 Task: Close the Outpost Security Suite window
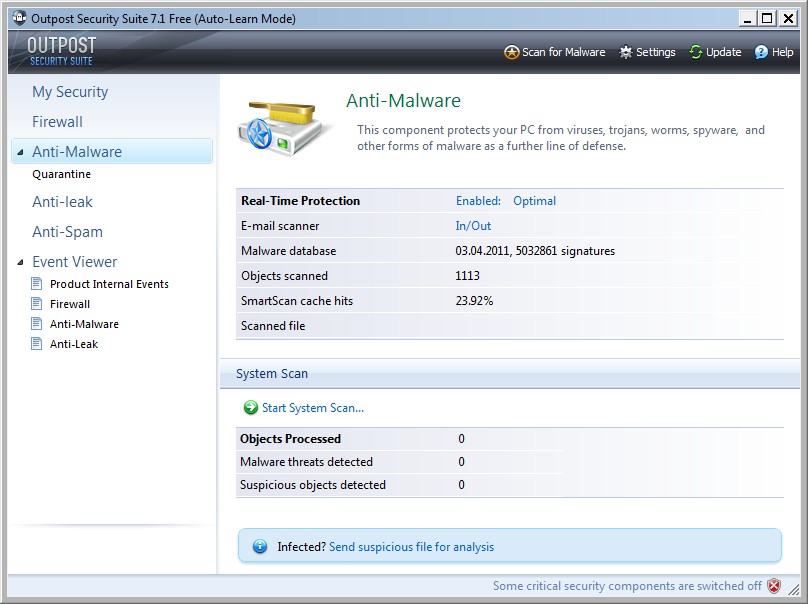click(788, 19)
